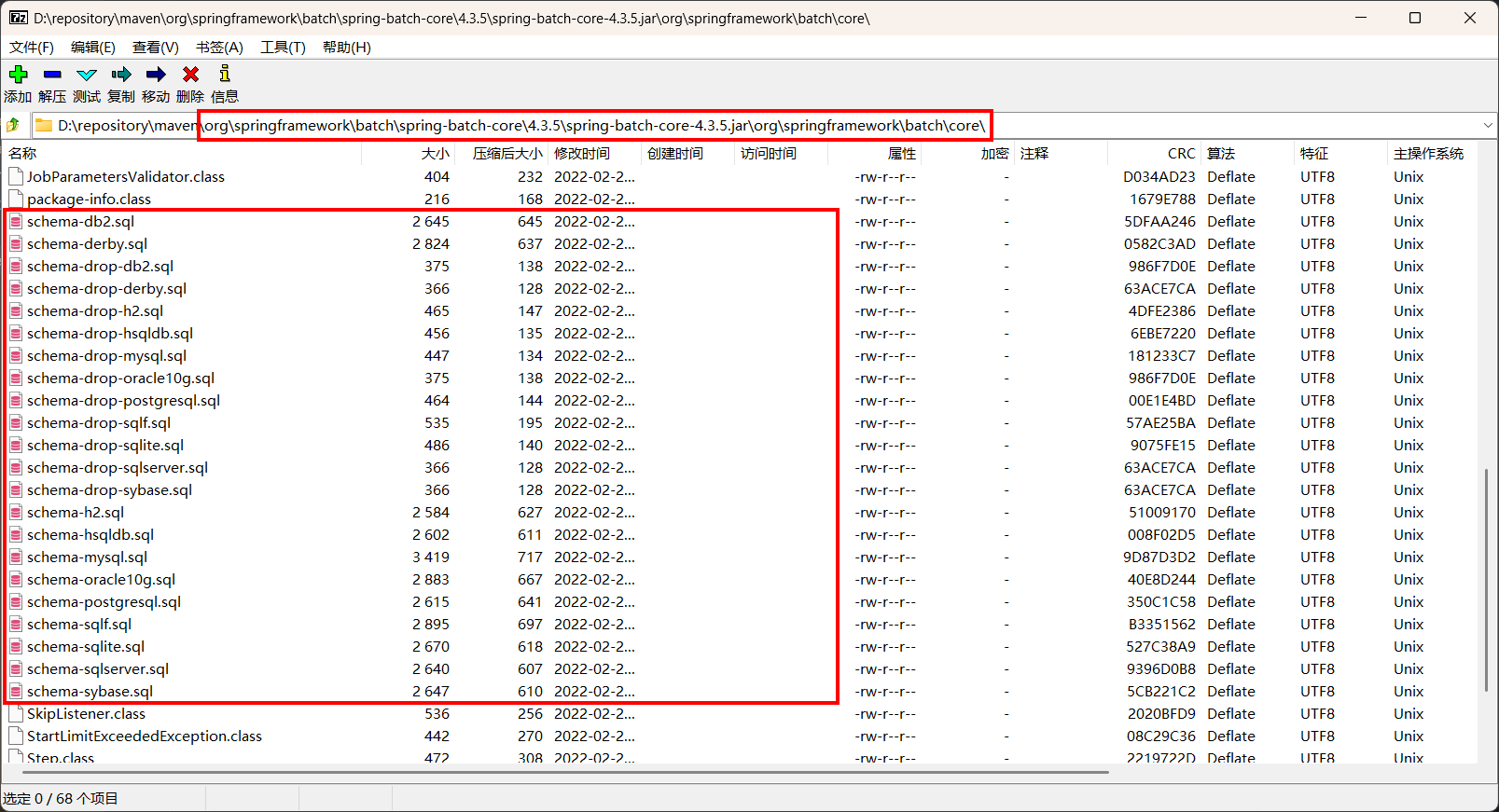1499x812 pixels.
Task: Select the schema-sqlf.sql file name
Action: tap(79, 625)
